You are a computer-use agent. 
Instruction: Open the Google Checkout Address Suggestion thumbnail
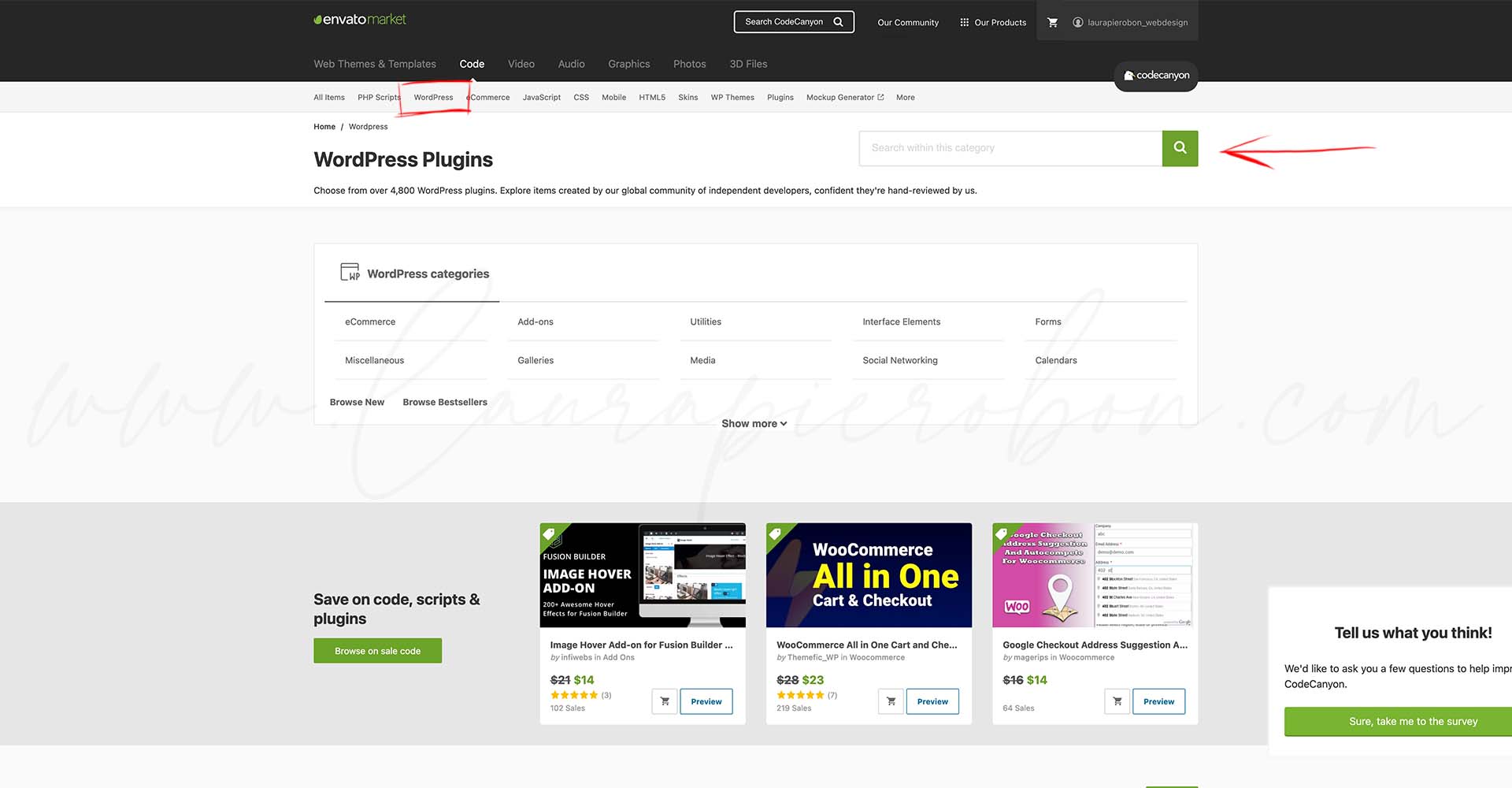pyautogui.click(x=1095, y=575)
